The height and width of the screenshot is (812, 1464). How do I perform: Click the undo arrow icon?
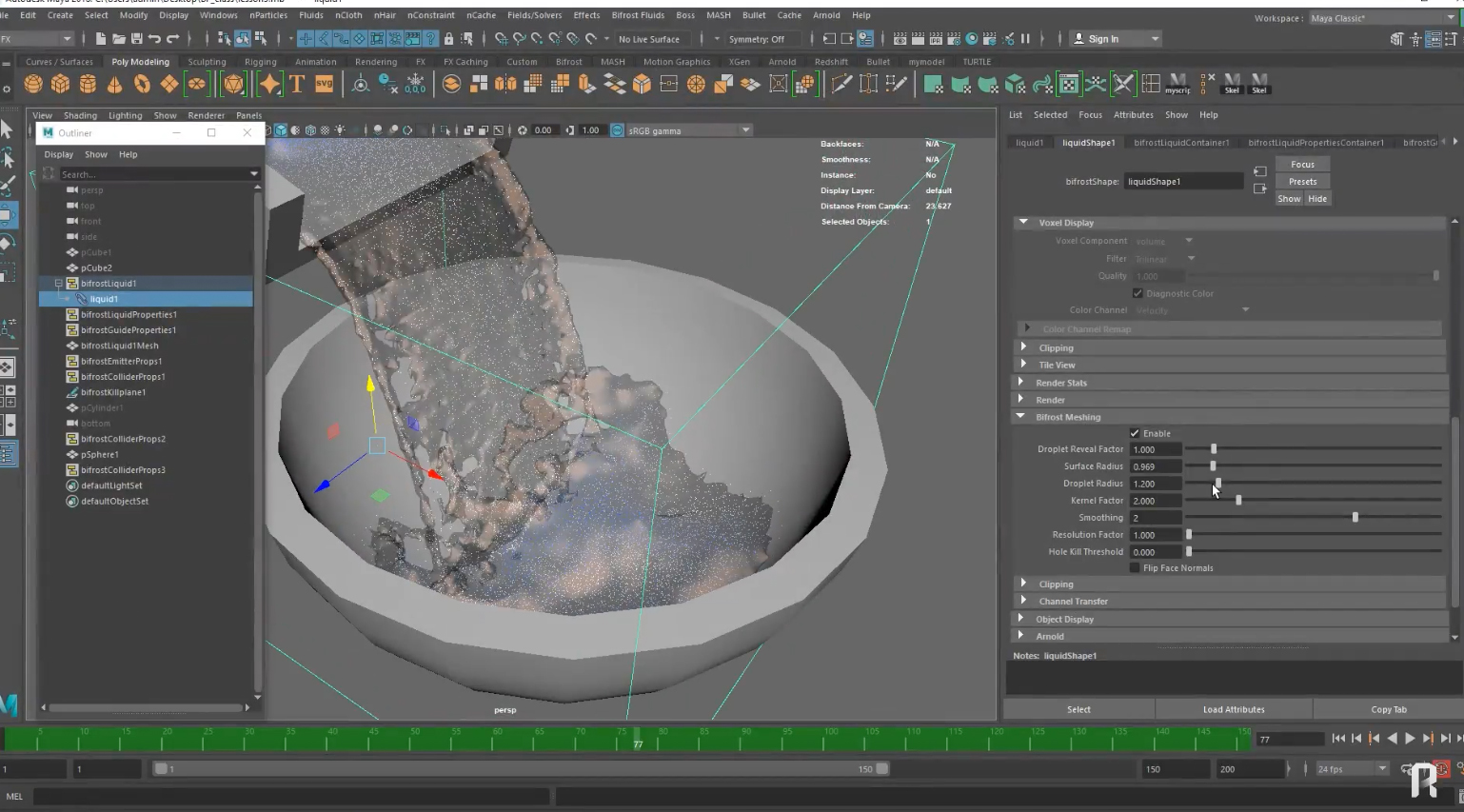(x=154, y=39)
